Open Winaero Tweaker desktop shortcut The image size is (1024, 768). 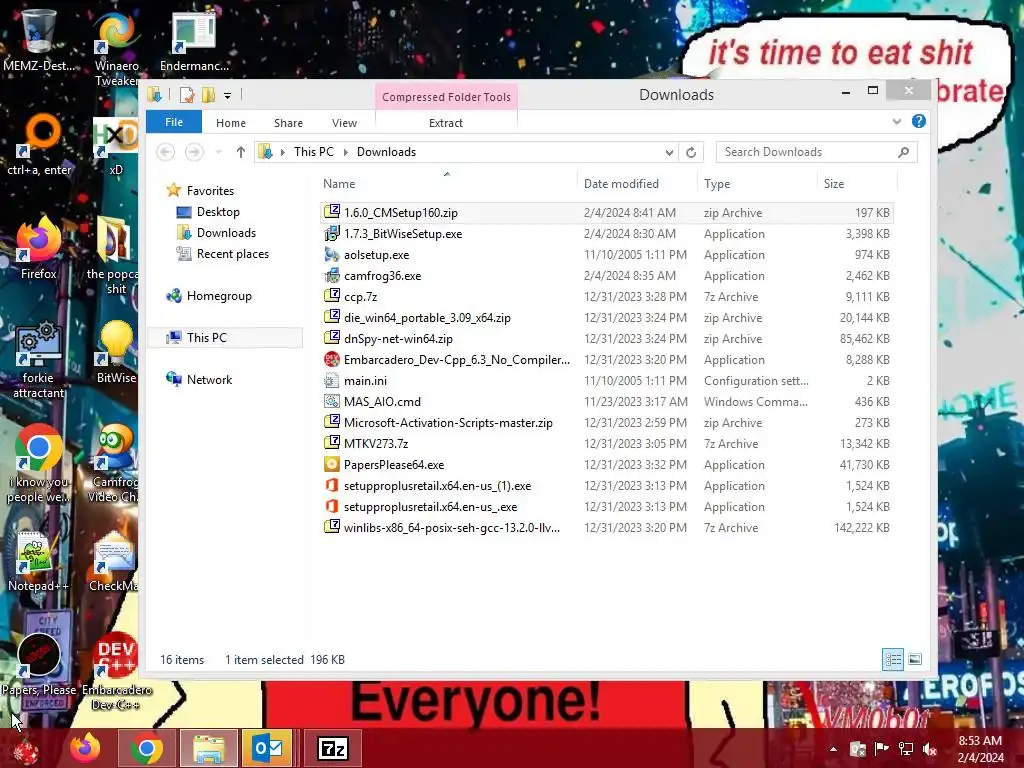pyautogui.click(x=116, y=47)
